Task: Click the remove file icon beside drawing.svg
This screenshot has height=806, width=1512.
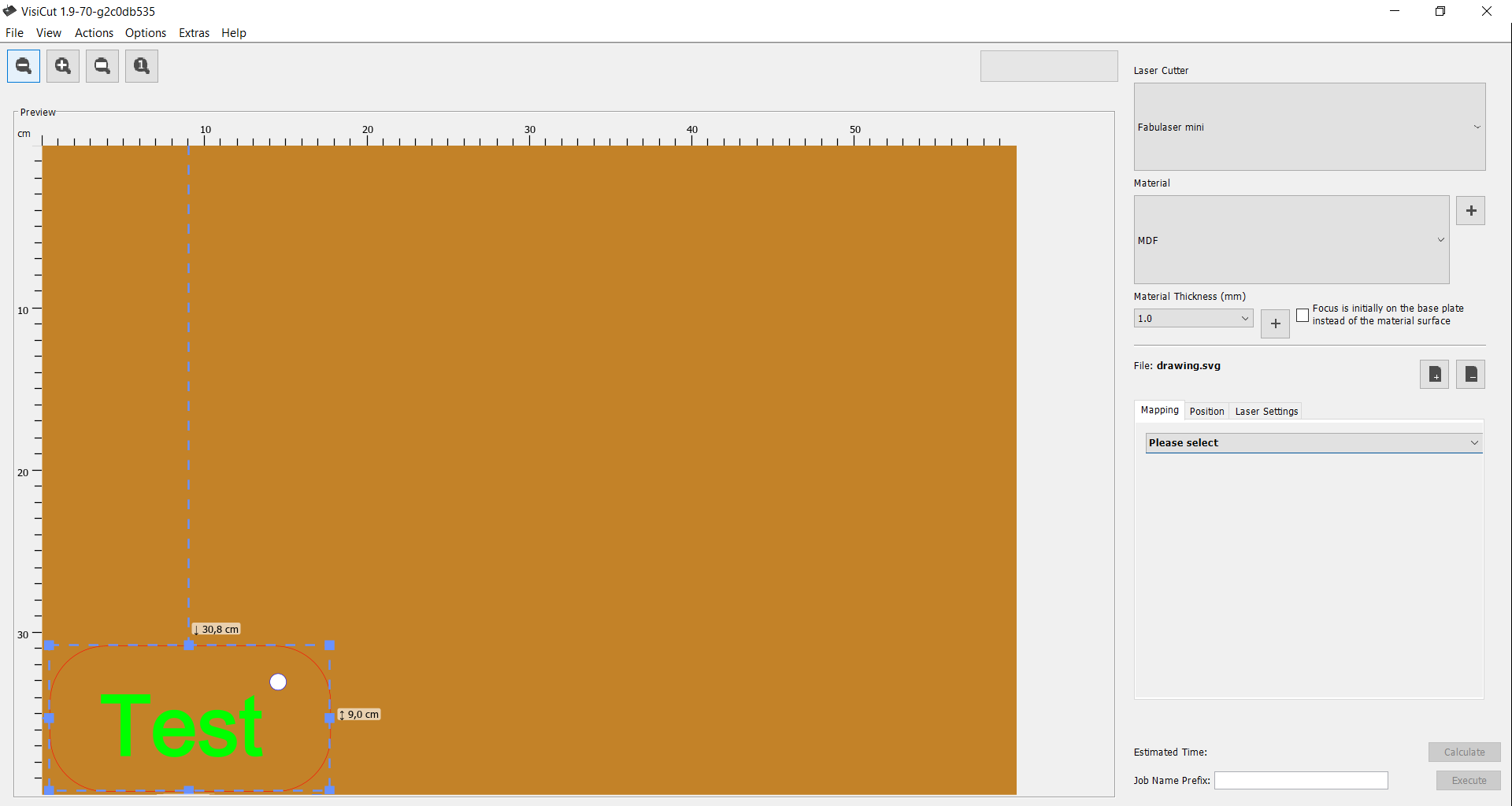Action: [x=1470, y=375]
